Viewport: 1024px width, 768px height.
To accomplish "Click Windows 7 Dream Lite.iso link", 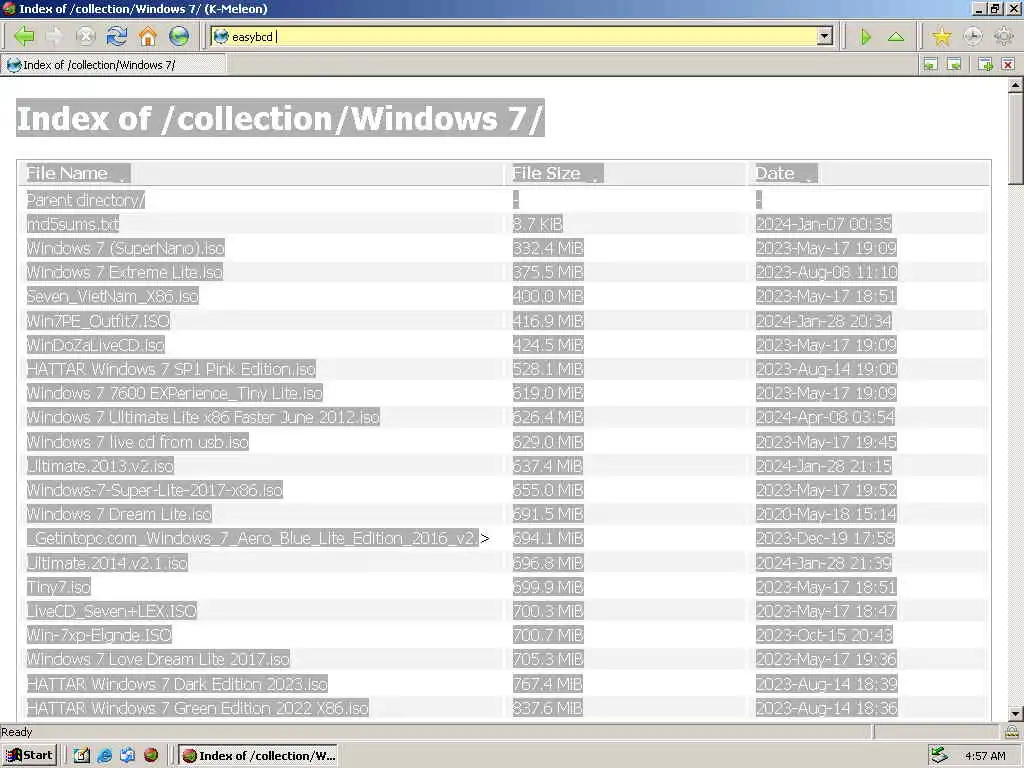I will click(120, 515).
